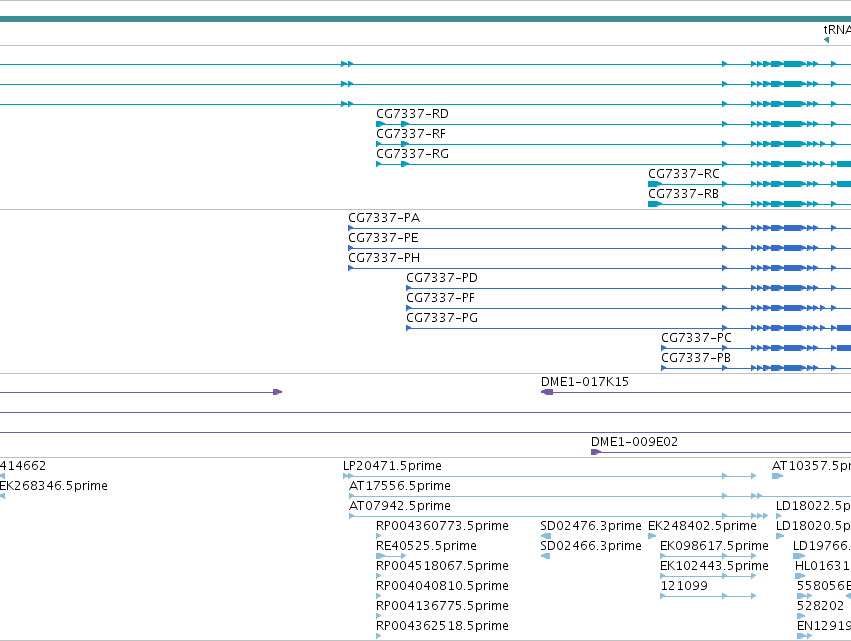Click the RP004360773.5prime EST label
This screenshot has height=641, width=851.
click(x=442, y=526)
